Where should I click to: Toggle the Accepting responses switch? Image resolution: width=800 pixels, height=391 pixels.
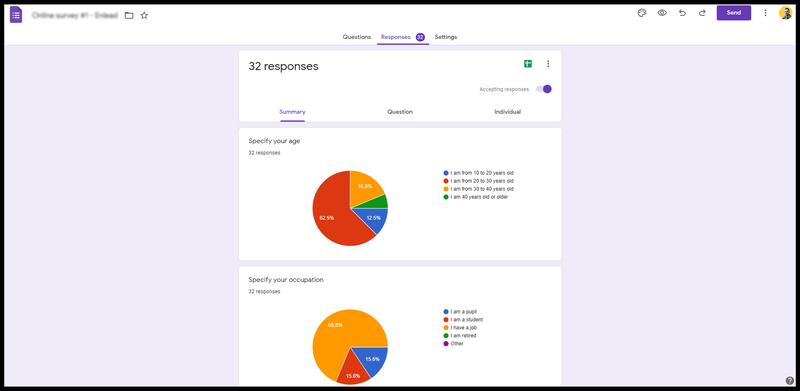[544, 89]
